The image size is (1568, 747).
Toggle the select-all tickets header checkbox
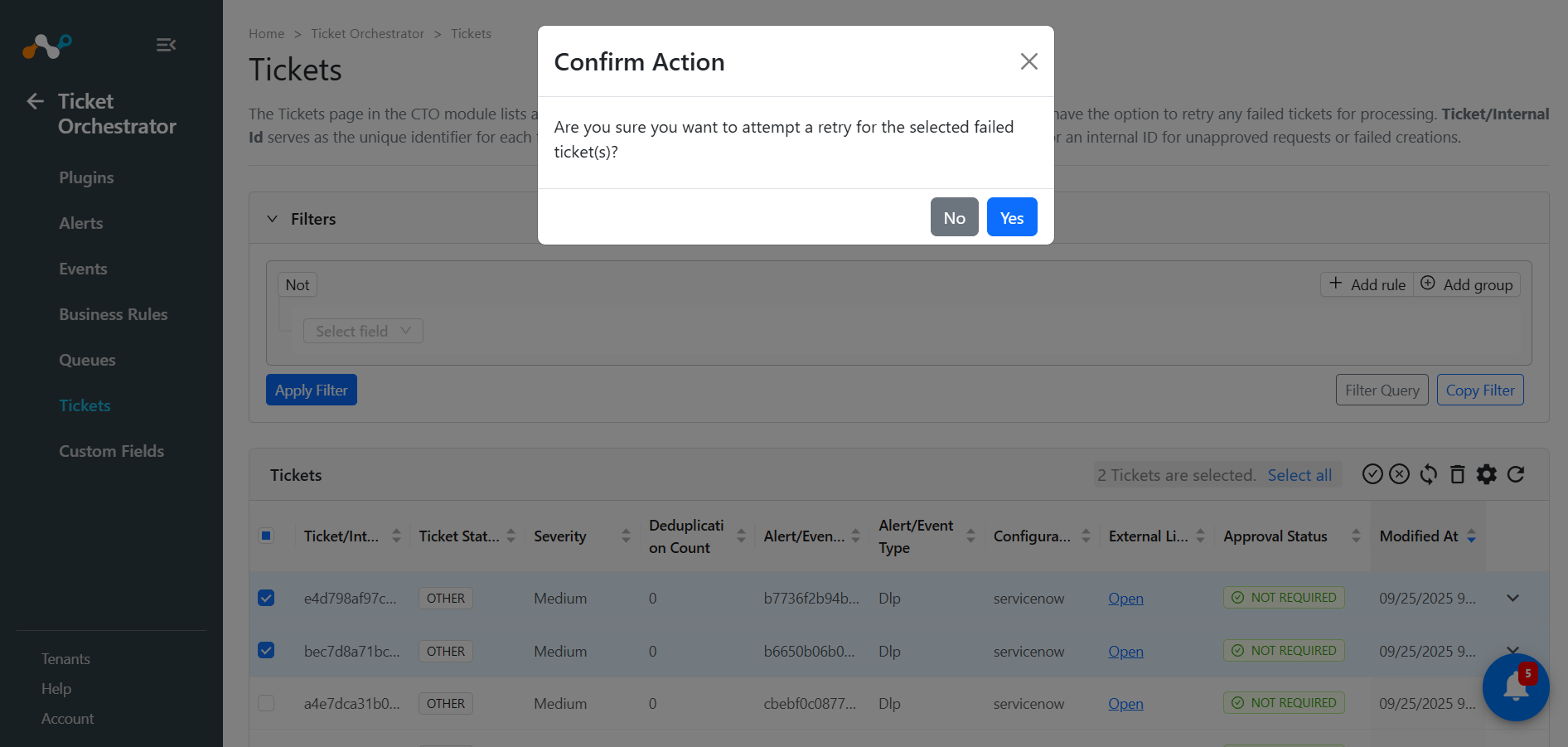(x=266, y=536)
